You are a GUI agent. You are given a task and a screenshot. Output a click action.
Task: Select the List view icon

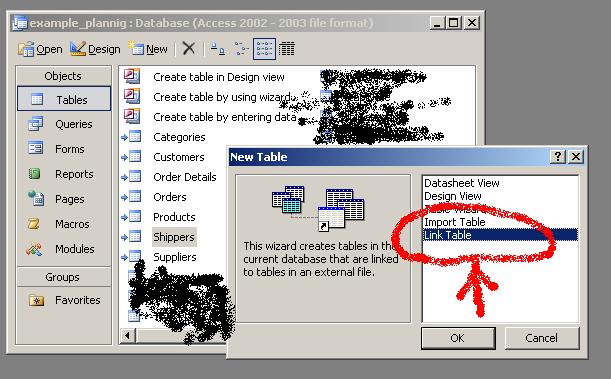coord(264,49)
